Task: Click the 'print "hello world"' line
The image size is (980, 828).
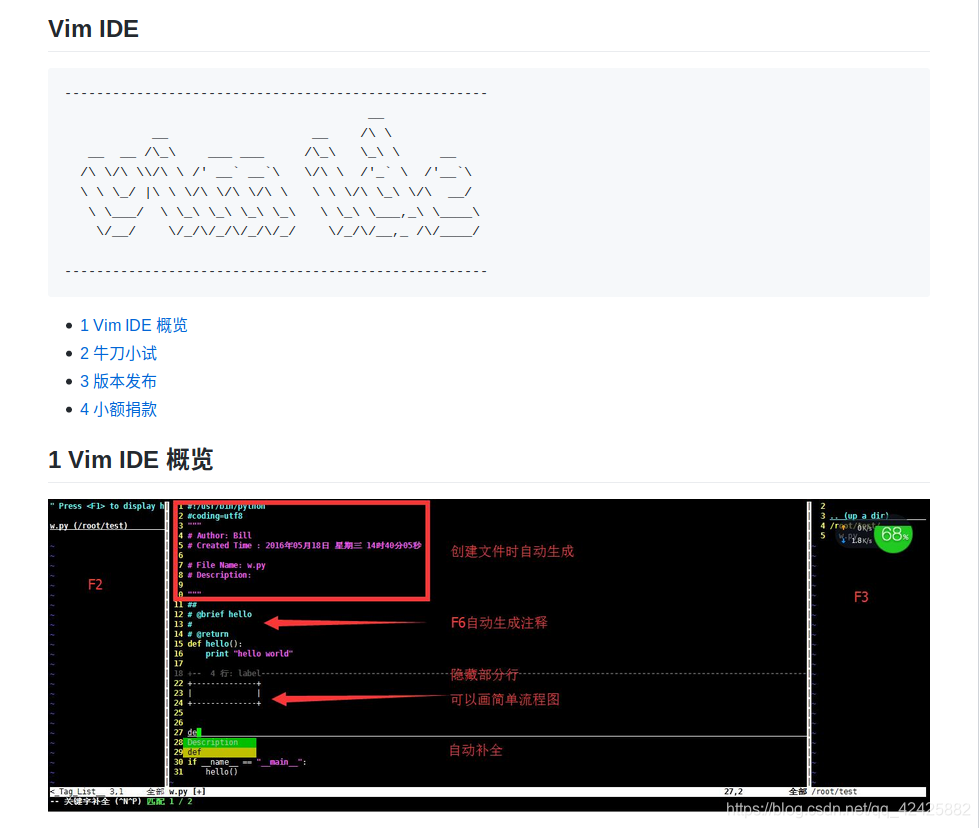Action: (249, 654)
